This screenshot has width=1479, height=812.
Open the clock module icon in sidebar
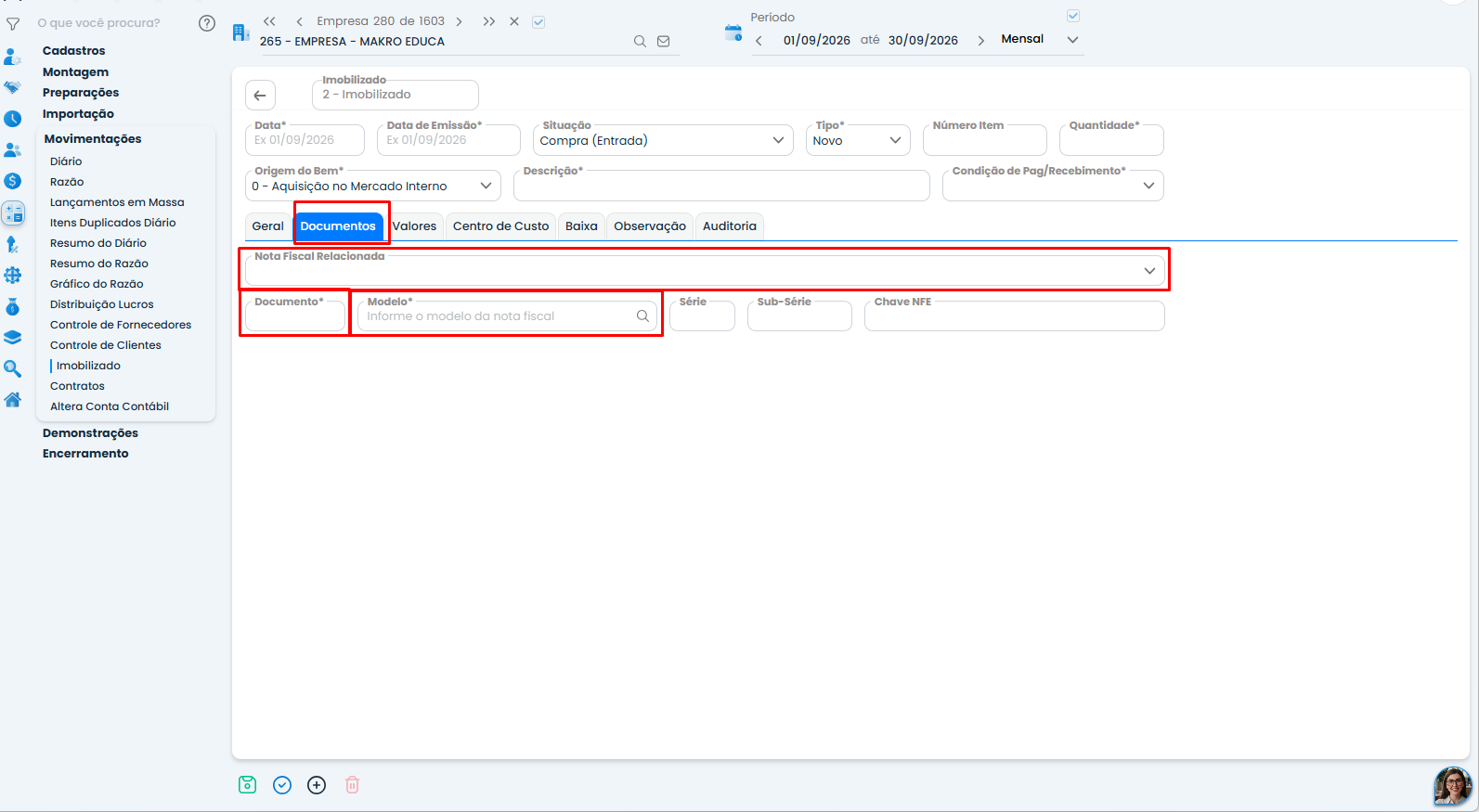coord(13,119)
